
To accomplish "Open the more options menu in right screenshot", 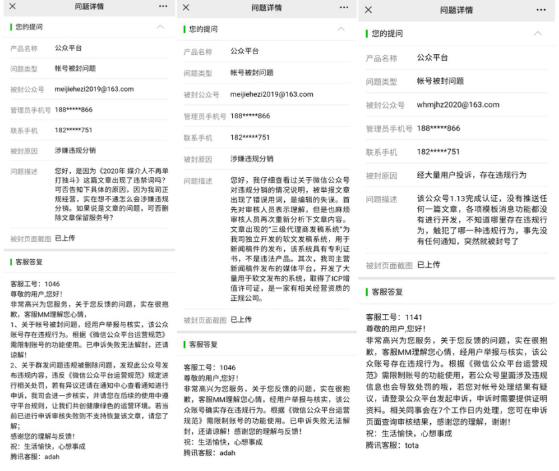I will [541, 10].
